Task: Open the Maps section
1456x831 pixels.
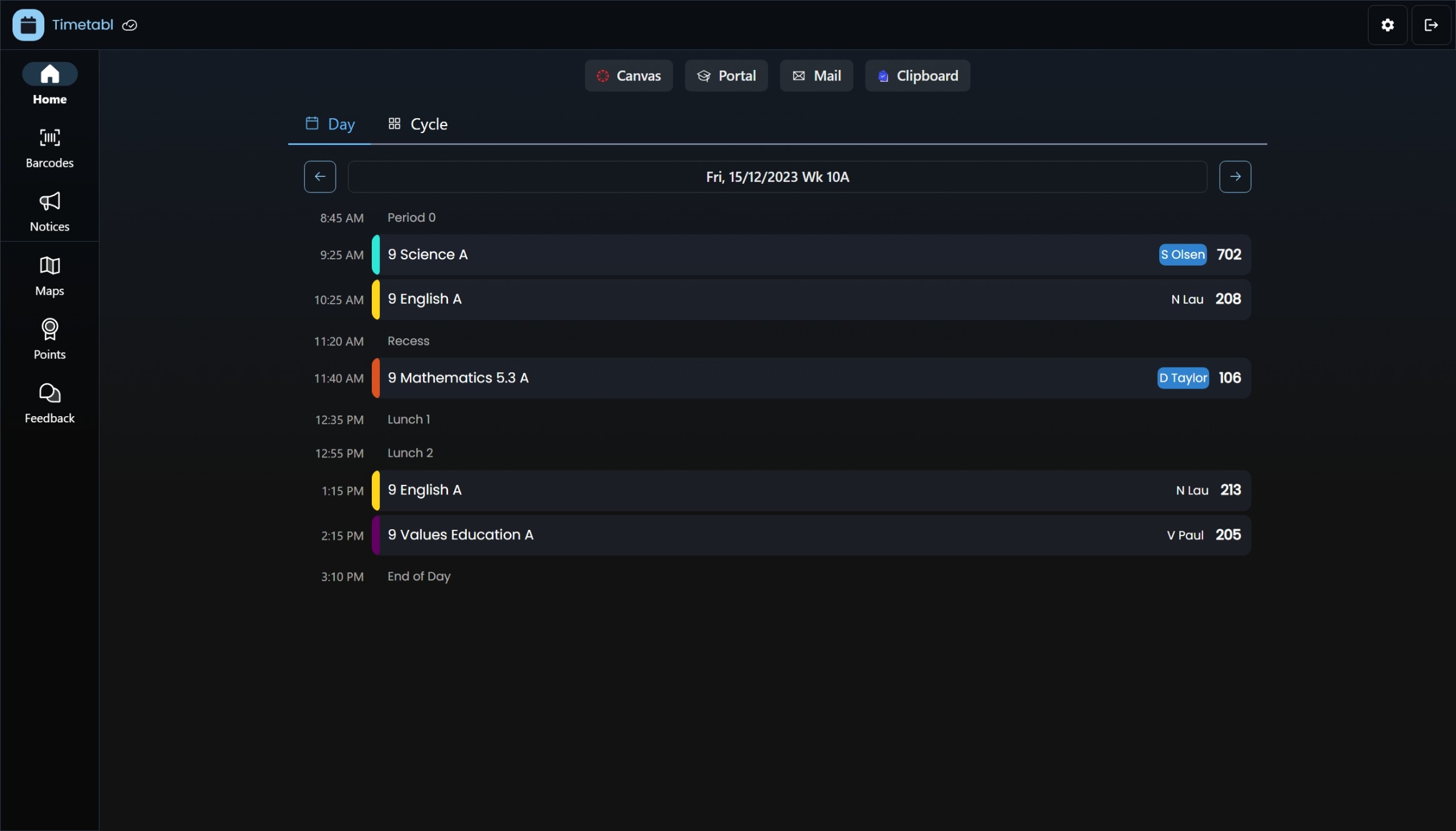Action: click(x=49, y=275)
